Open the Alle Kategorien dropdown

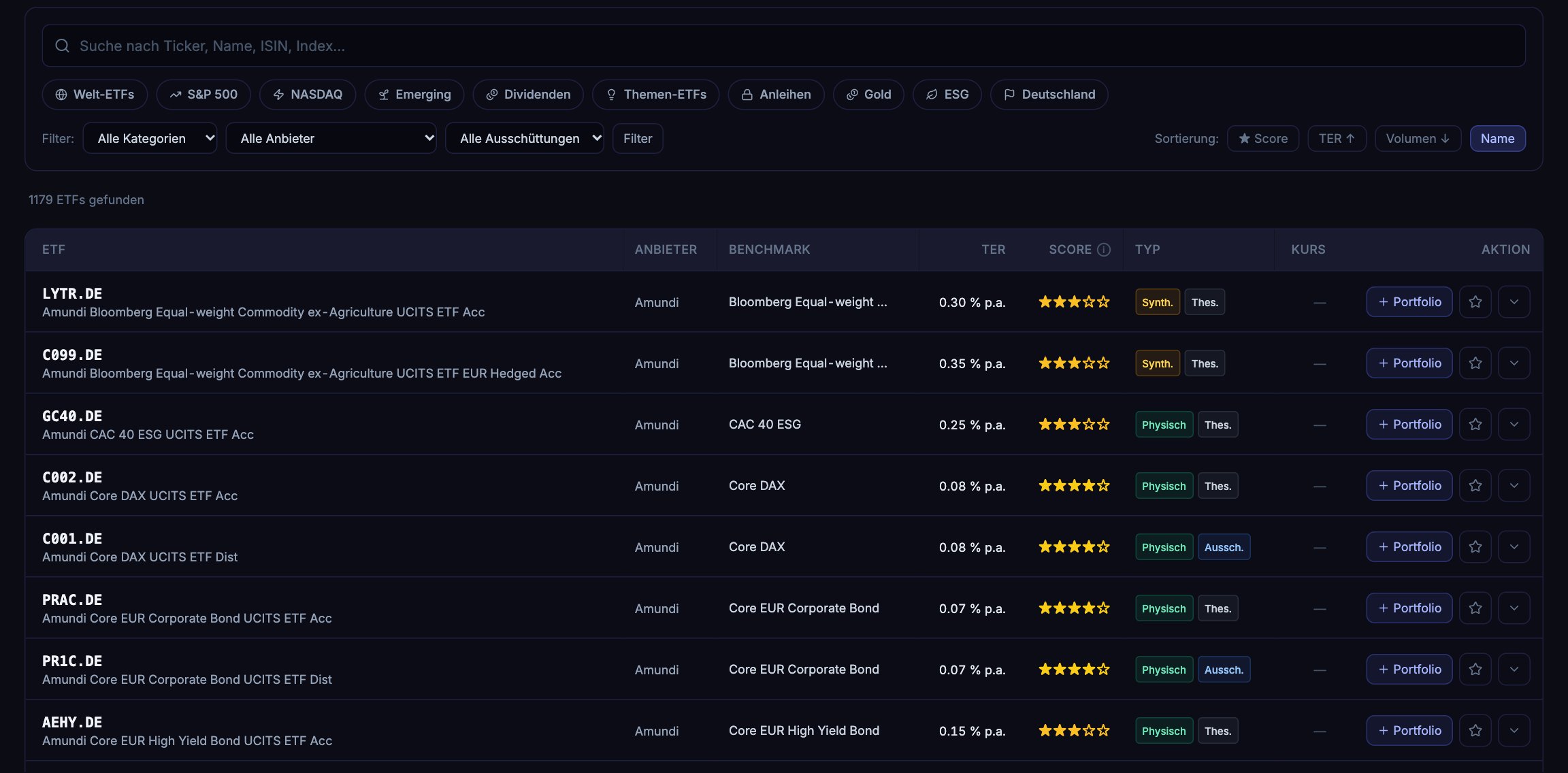click(x=150, y=138)
